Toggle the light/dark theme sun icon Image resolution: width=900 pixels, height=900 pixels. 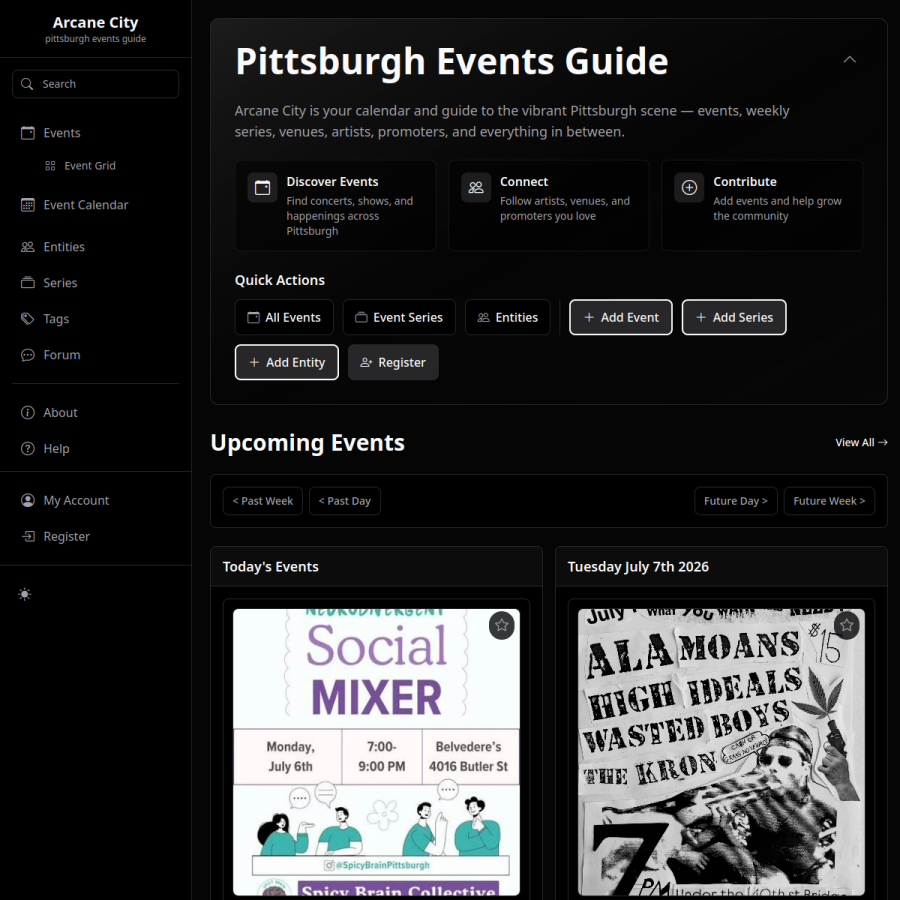[25, 594]
